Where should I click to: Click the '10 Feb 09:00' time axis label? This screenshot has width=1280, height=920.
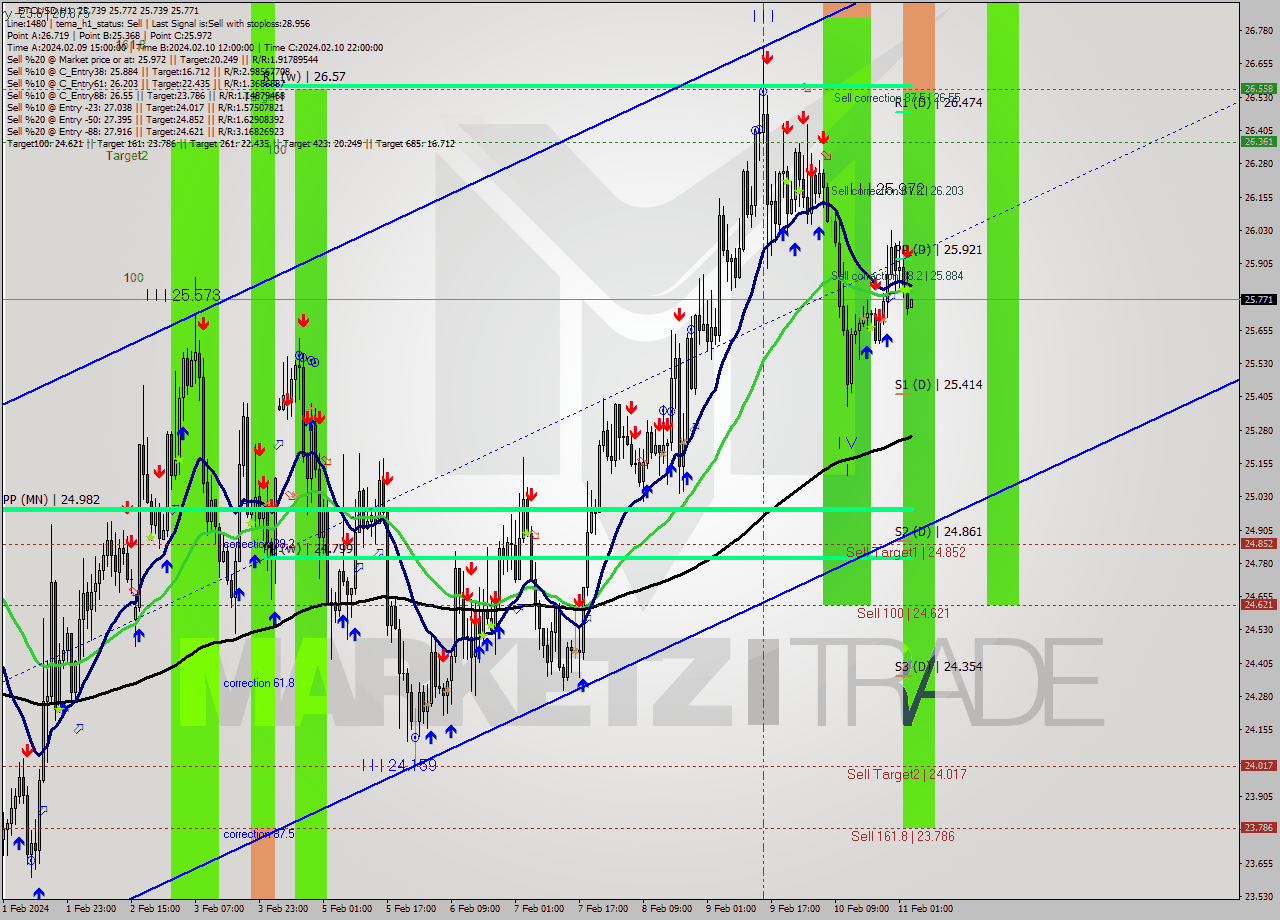(x=861, y=909)
